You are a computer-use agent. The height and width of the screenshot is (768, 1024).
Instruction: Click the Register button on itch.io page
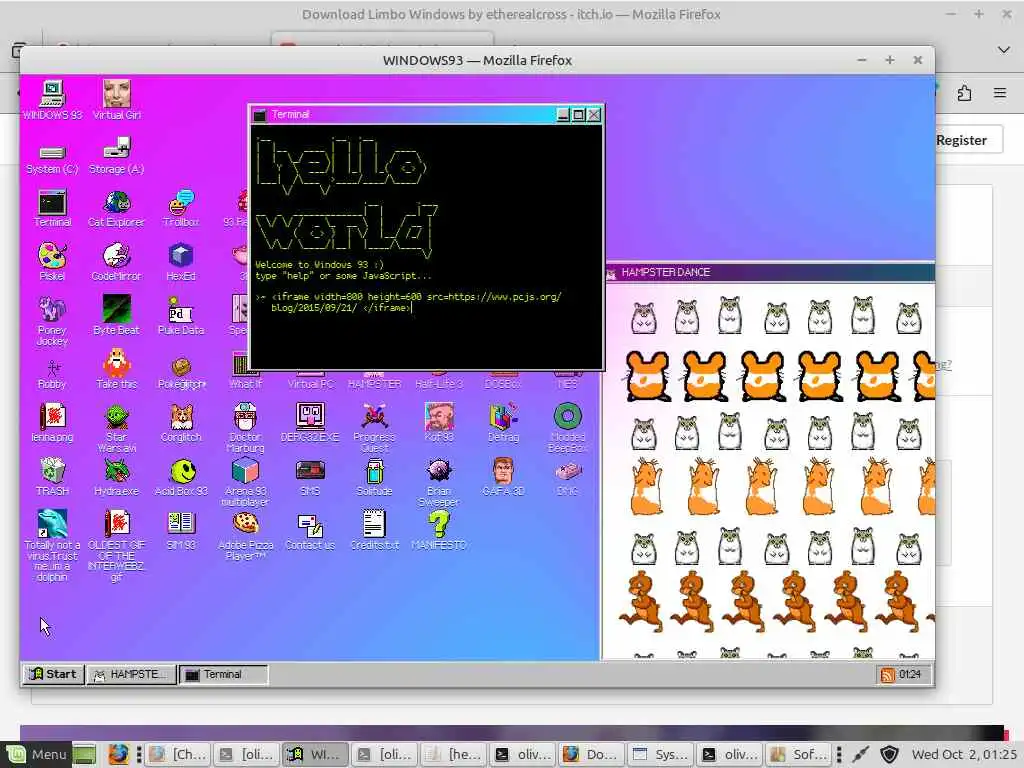(961, 140)
